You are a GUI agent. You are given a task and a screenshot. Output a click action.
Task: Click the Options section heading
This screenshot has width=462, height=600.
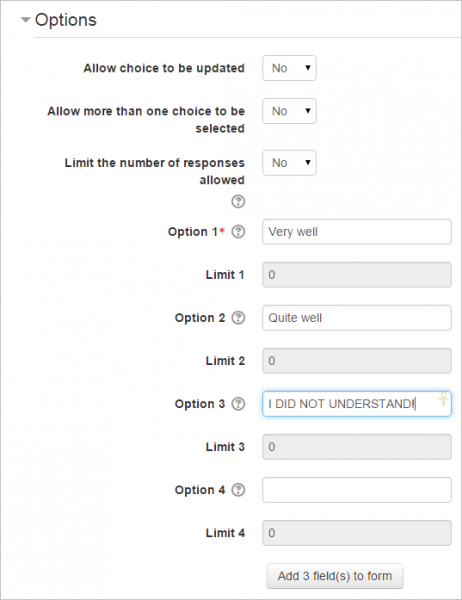[66, 20]
